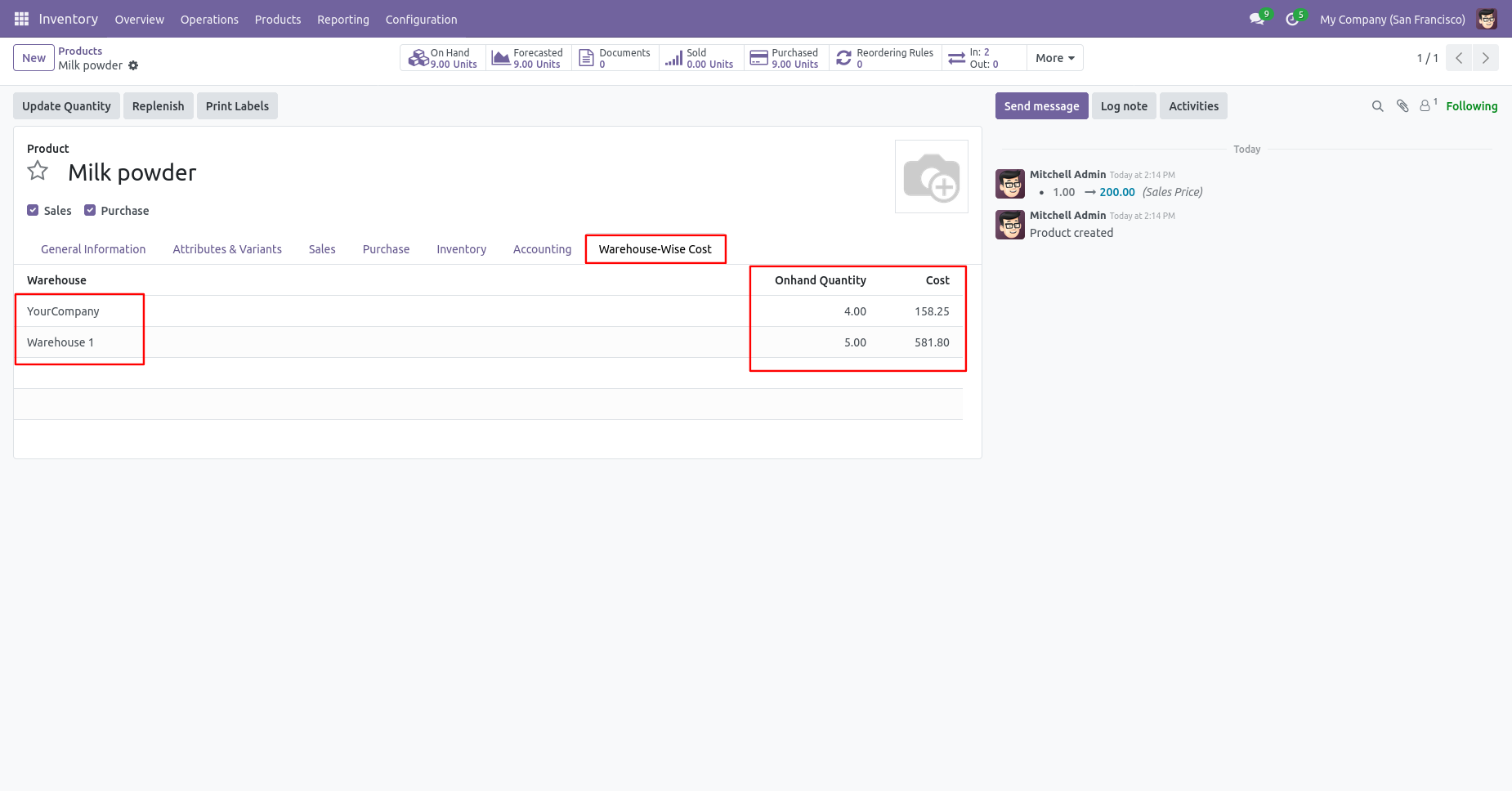Click the Log note button
This screenshot has height=791, width=1512.
(1124, 106)
